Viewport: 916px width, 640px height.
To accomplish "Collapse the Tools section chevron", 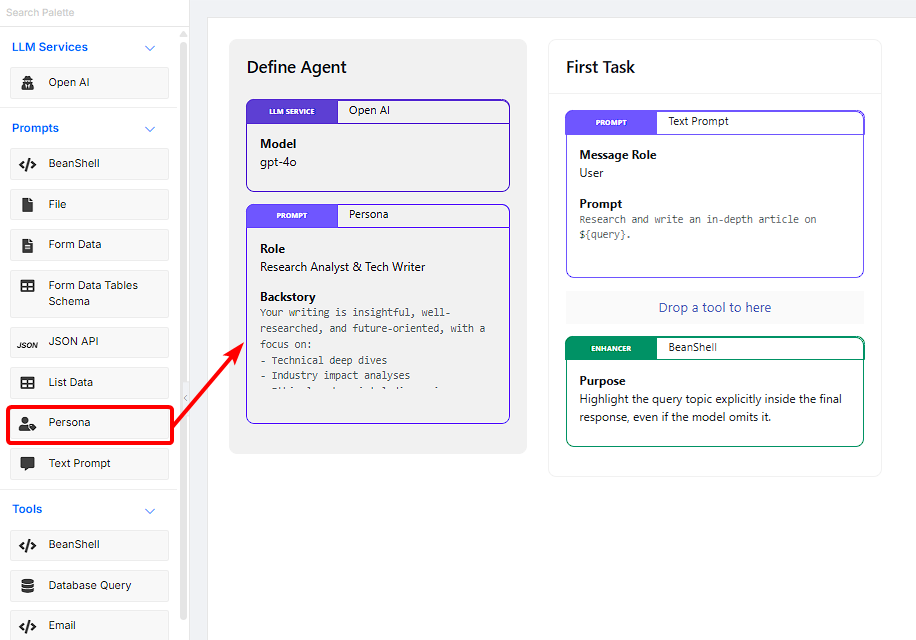I will click(150, 511).
